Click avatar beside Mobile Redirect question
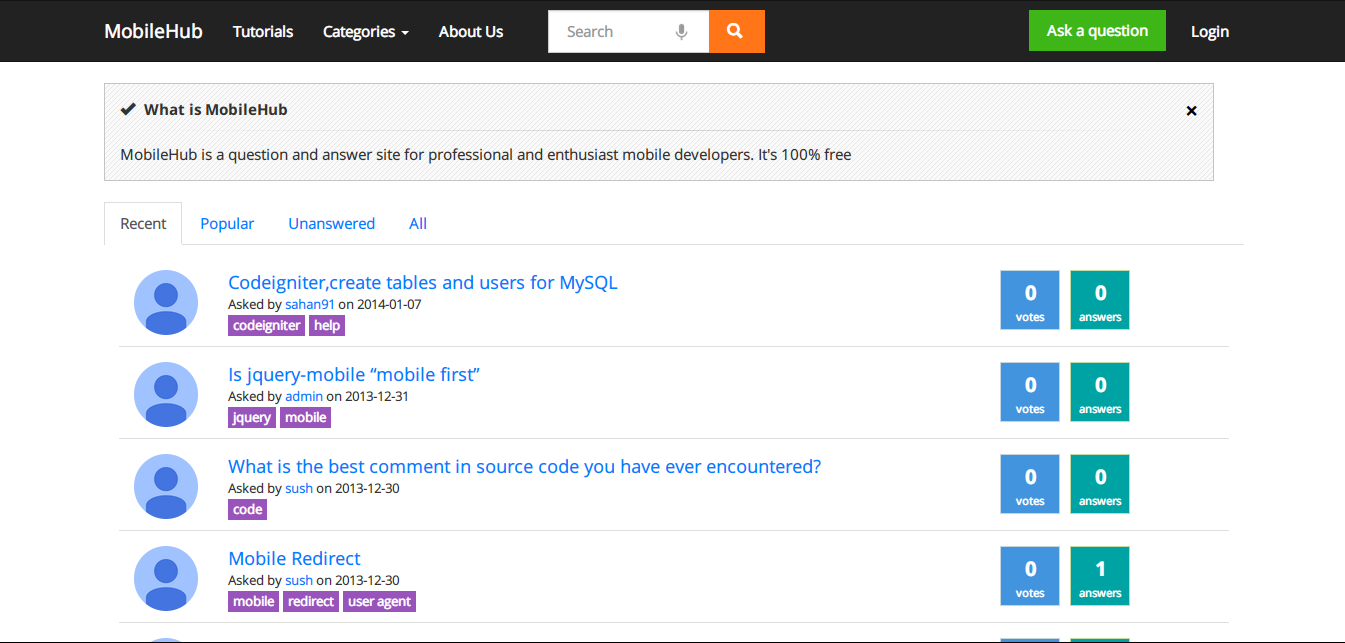This screenshot has width=1345, height=643. click(x=166, y=578)
